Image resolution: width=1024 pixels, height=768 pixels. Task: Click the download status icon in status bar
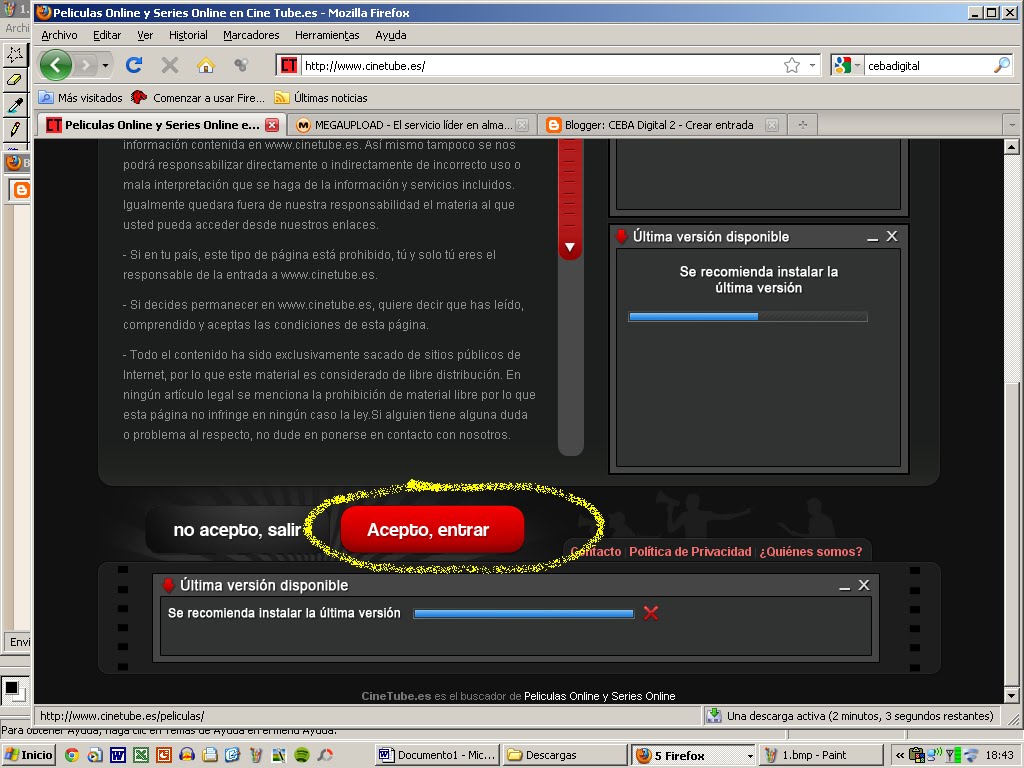click(714, 716)
